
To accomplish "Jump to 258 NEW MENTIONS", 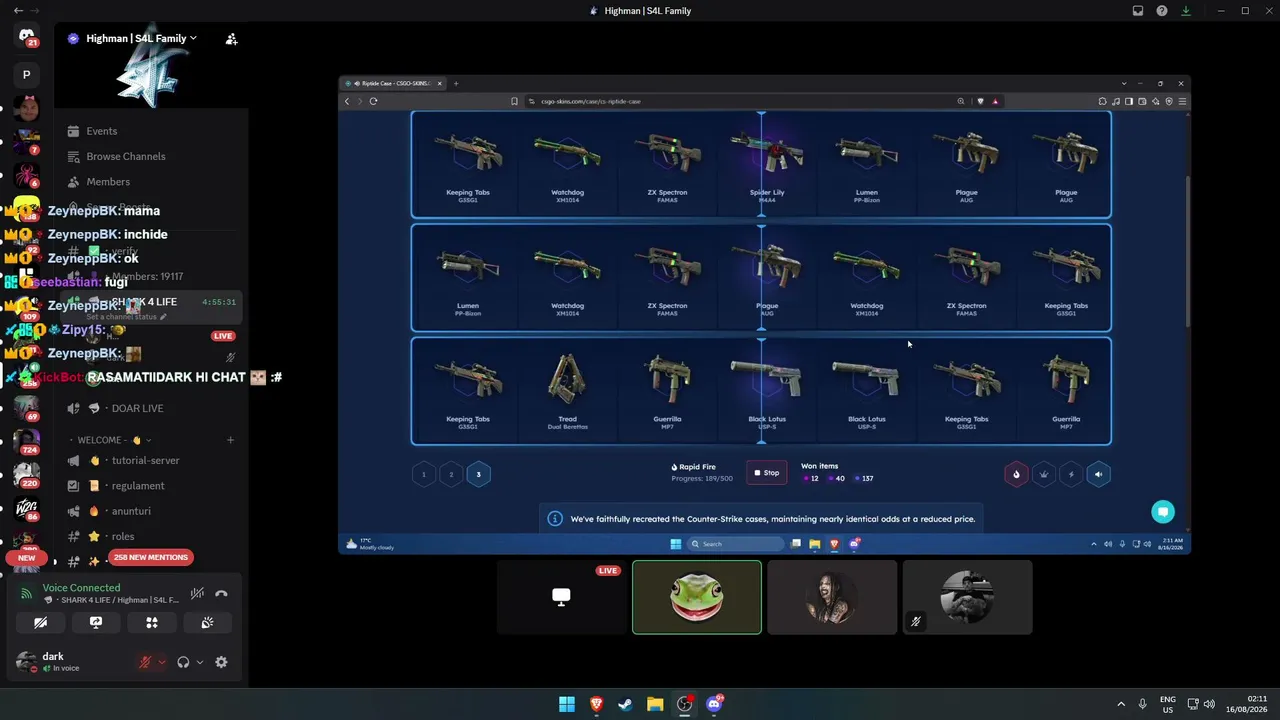I will [151, 557].
